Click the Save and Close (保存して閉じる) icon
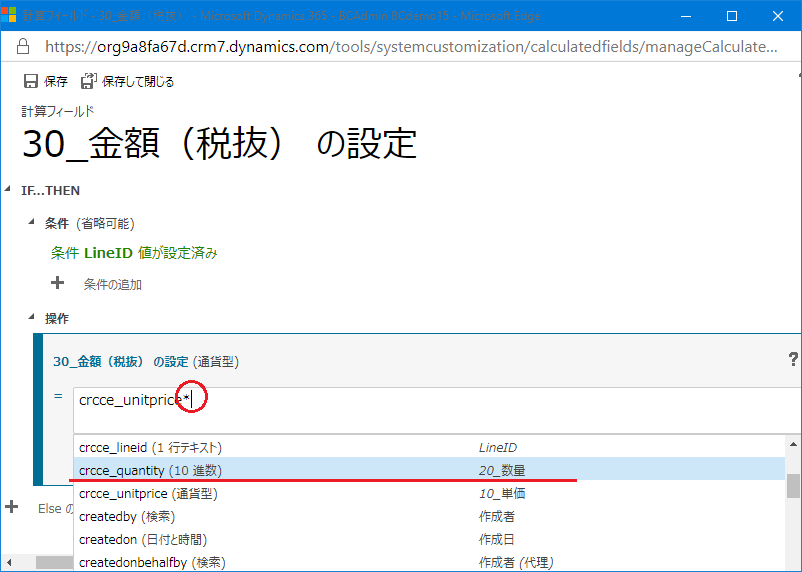802x572 pixels. 88,81
